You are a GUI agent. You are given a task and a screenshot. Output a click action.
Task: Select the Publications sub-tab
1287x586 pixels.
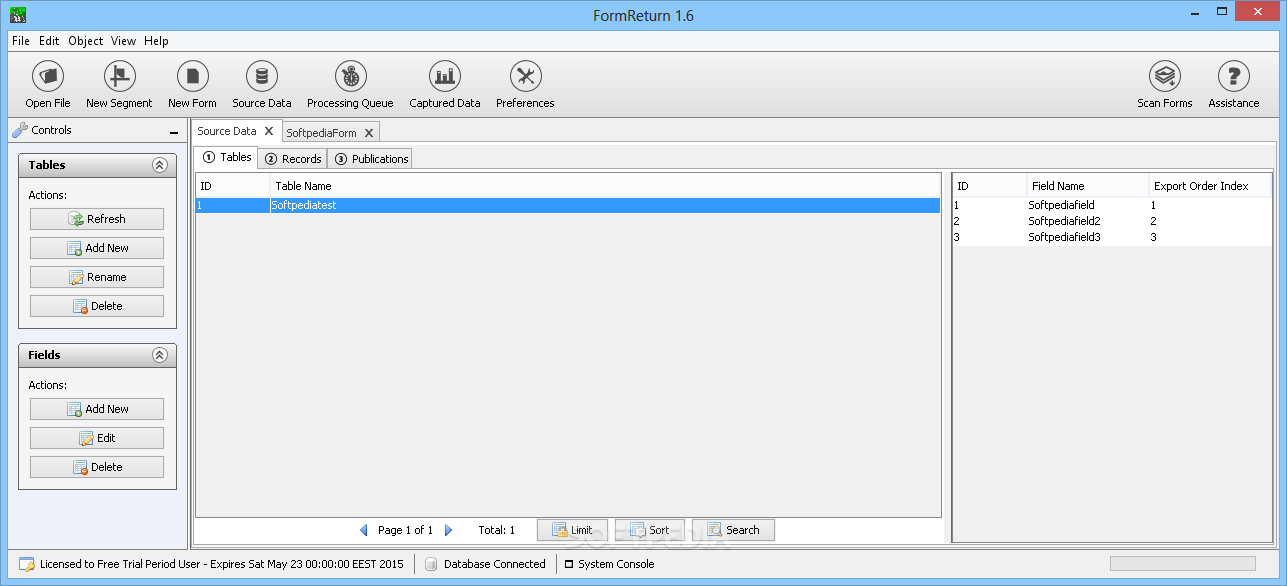coord(370,158)
